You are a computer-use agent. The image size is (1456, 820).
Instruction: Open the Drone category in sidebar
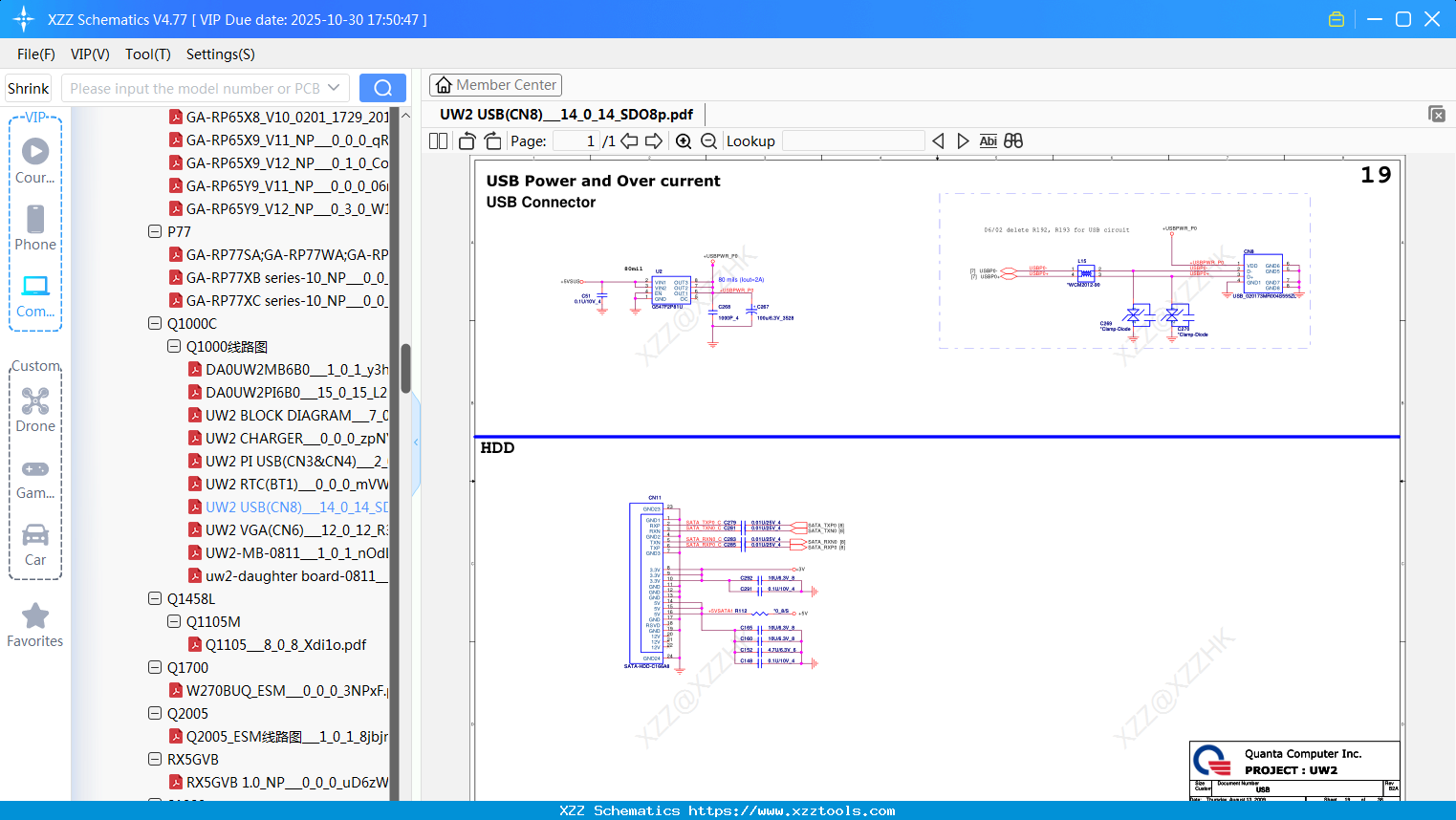tap(35, 410)
